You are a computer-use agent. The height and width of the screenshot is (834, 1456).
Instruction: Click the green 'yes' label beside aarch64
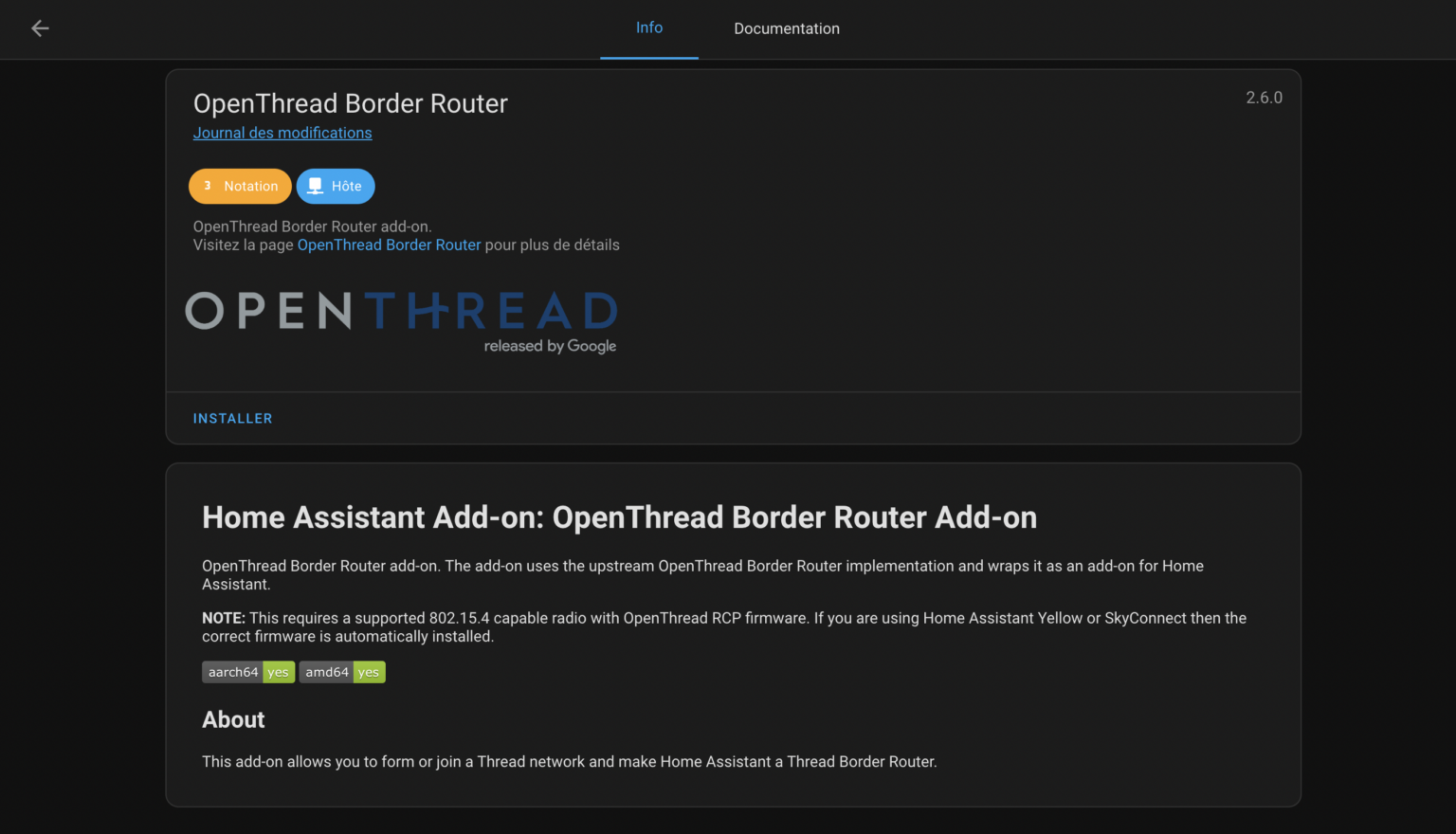[278, 672]
